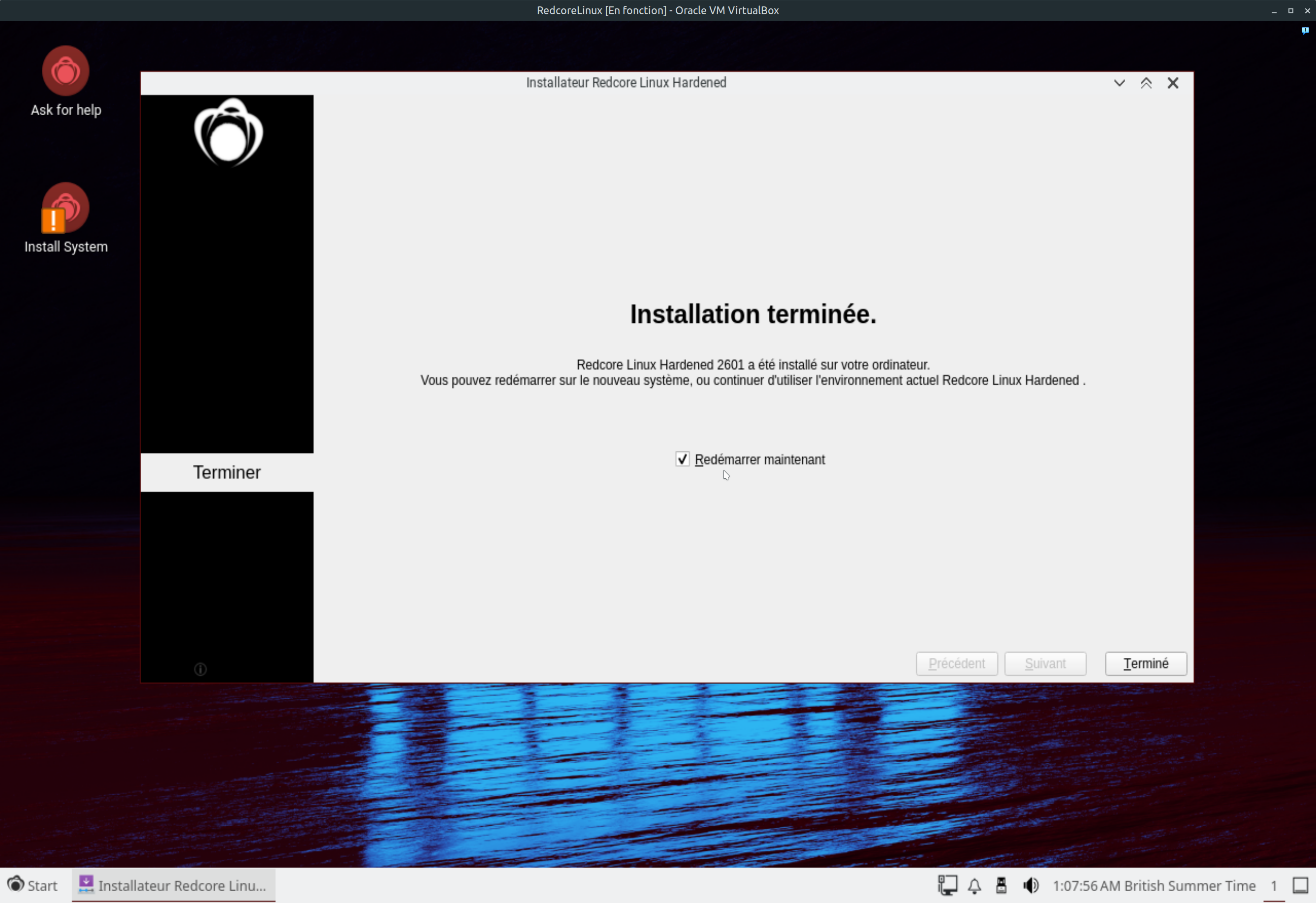Click the Terminé button
The image size is (1316, 903).
[x=1146, y=663]
